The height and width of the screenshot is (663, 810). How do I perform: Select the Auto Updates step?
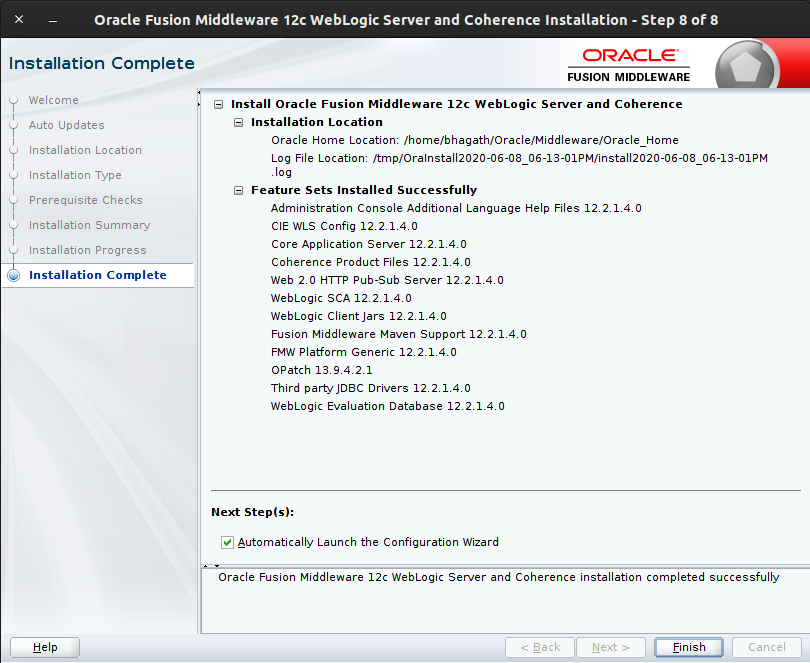pos(67,125)
